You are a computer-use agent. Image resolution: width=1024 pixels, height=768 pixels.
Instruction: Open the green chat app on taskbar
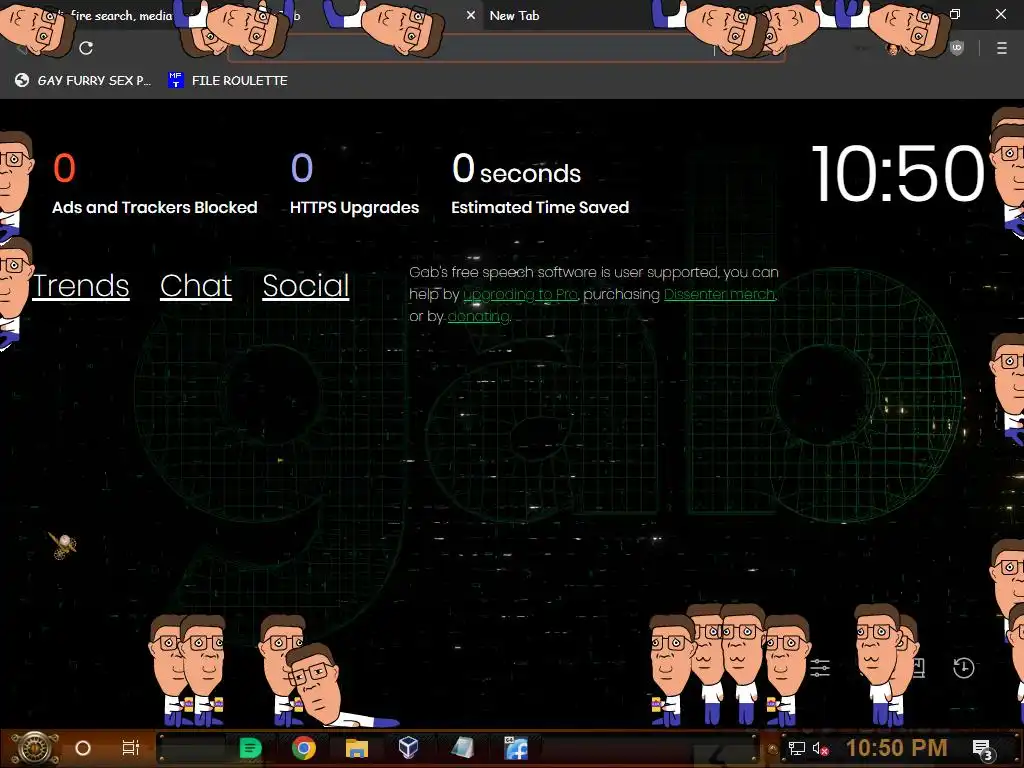250,748
